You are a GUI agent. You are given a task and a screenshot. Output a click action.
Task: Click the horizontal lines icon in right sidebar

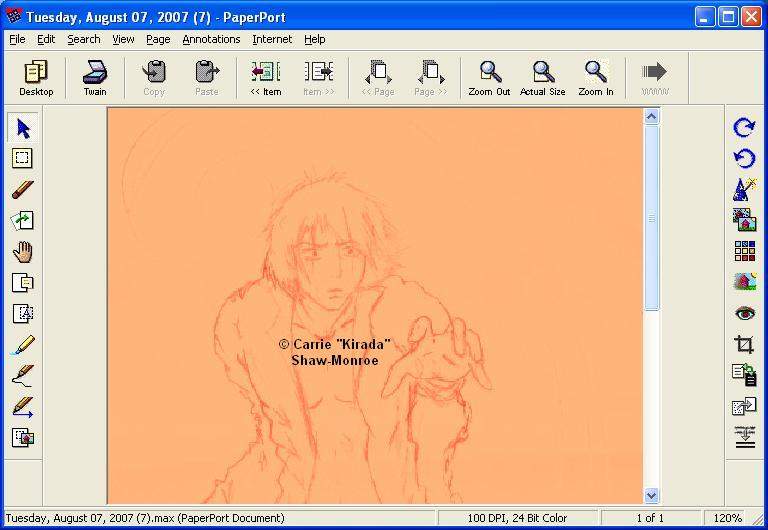click(744, 437)
